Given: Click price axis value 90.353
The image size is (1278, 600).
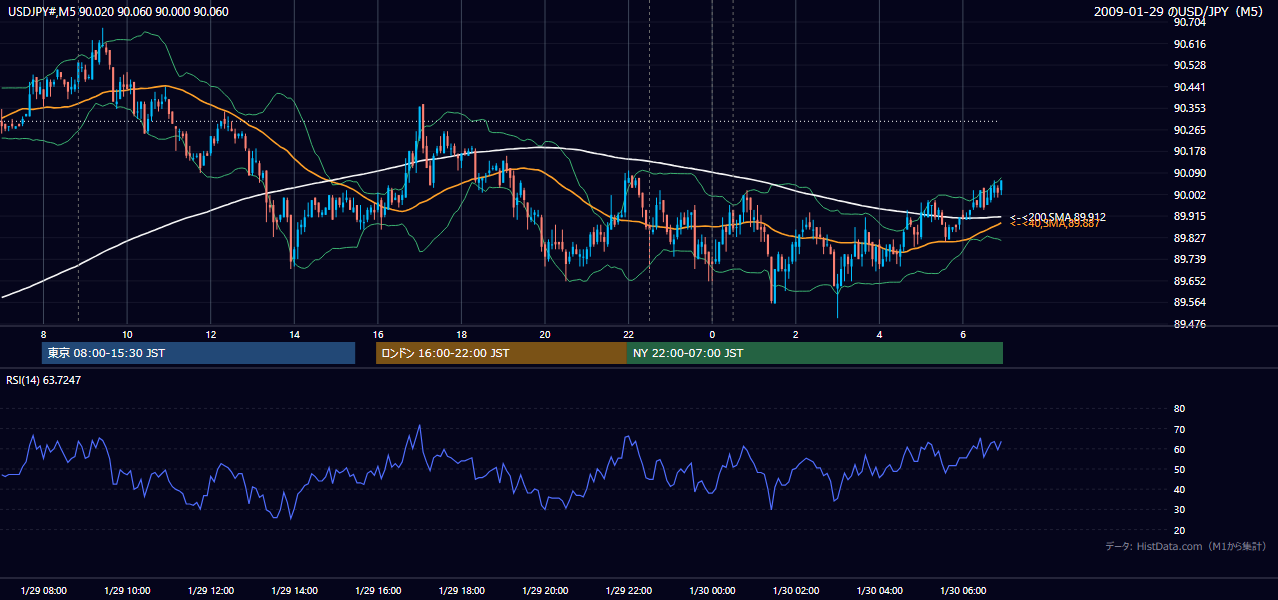Looking at the screenshot, I should pos(1190,108).
